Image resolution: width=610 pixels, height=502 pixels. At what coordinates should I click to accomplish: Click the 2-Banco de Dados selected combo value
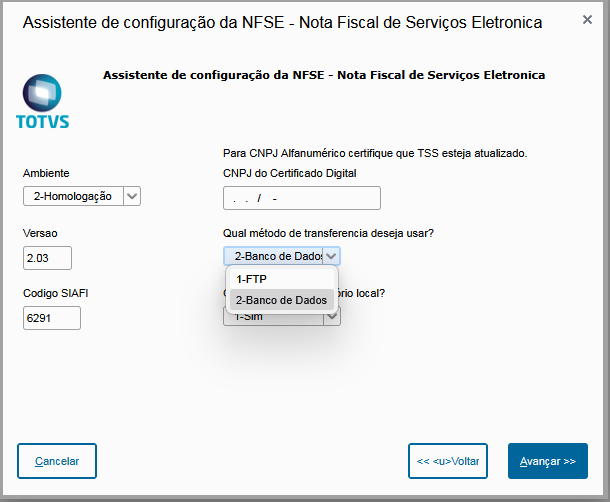272,256
